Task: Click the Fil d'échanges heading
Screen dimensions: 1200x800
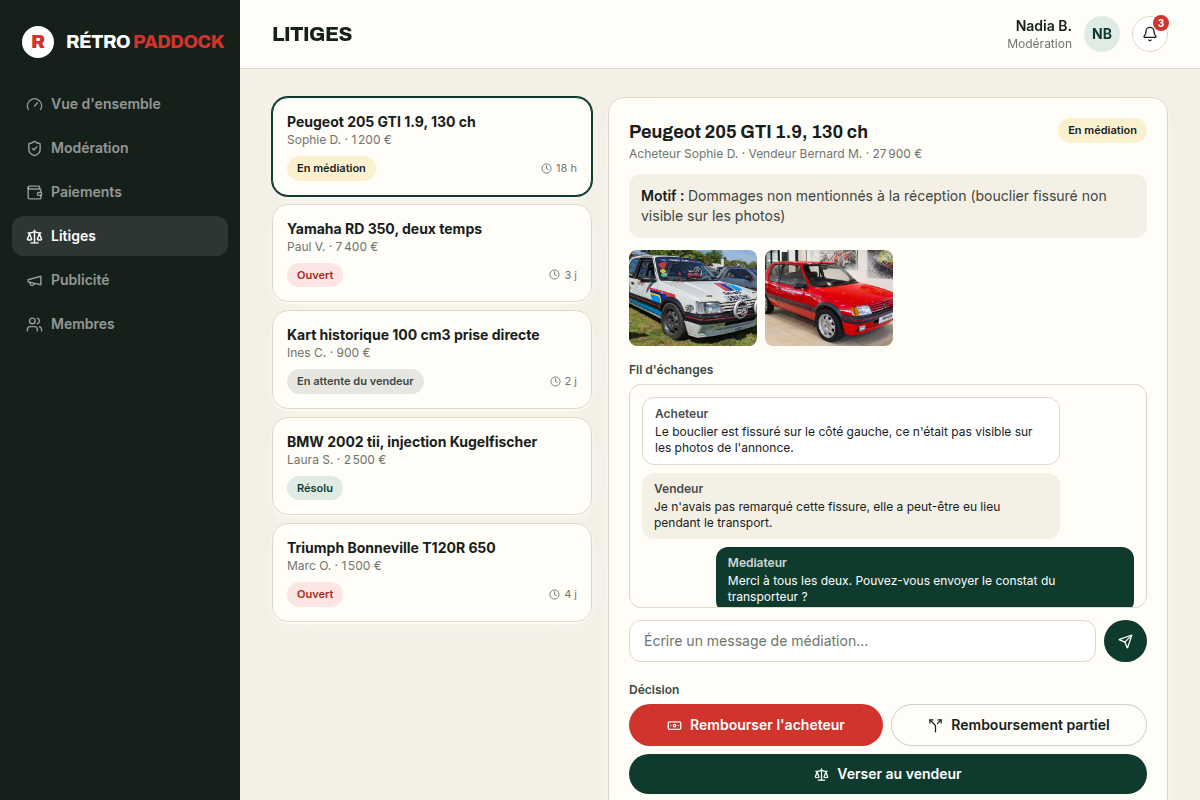Action: 671,370
